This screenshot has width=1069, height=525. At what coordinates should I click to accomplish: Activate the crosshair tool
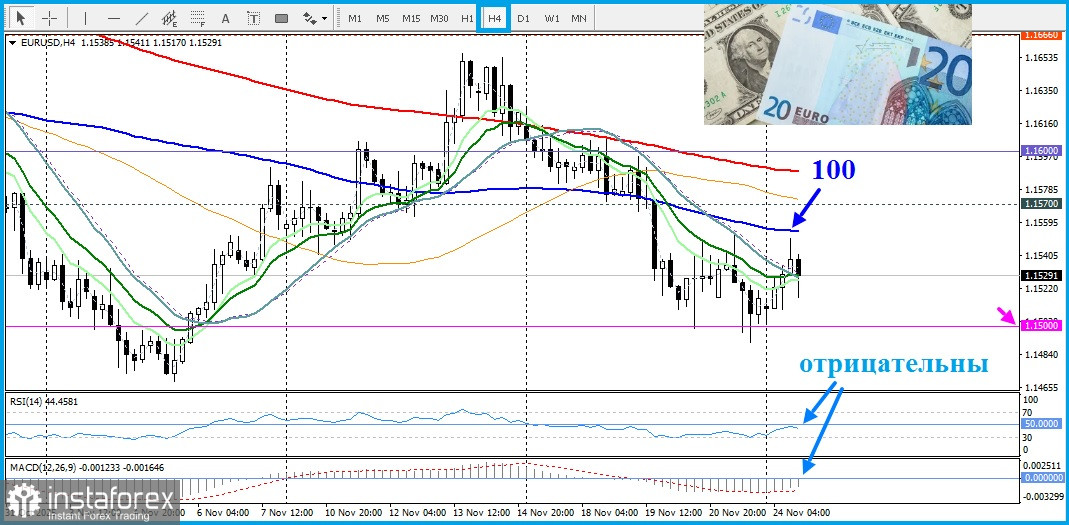pyautogui.click(x=50, y=18)
